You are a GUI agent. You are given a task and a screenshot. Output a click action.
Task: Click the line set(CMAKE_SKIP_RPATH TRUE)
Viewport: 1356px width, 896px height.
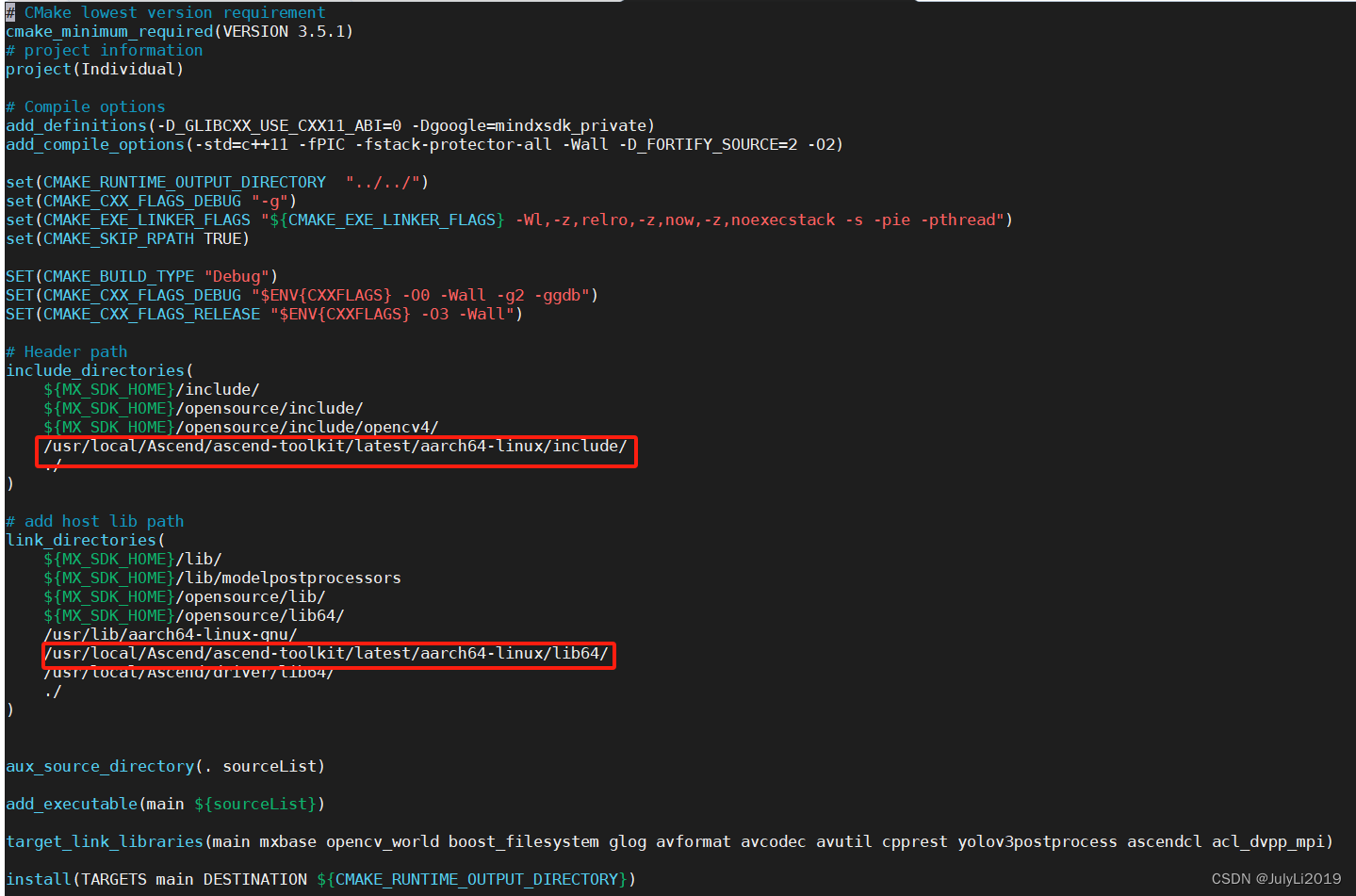pos(127,238)
